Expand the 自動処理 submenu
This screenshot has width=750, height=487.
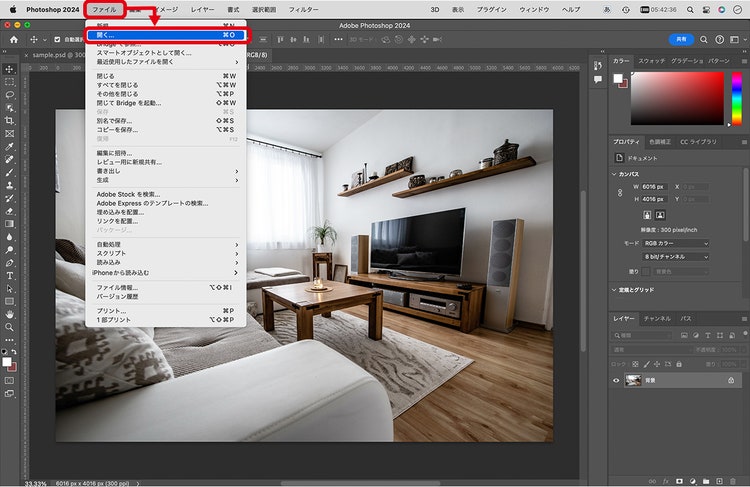[x=166, y=244]
